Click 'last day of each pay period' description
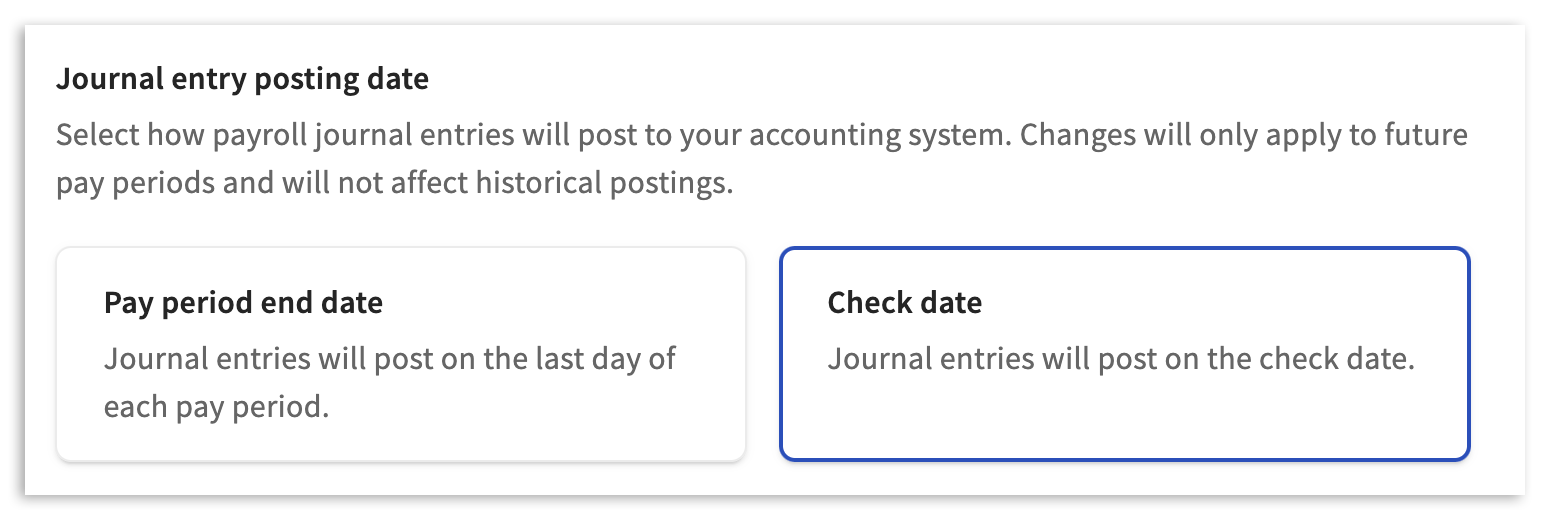Viewport: 1550px width, 520px height. point(390,383)
